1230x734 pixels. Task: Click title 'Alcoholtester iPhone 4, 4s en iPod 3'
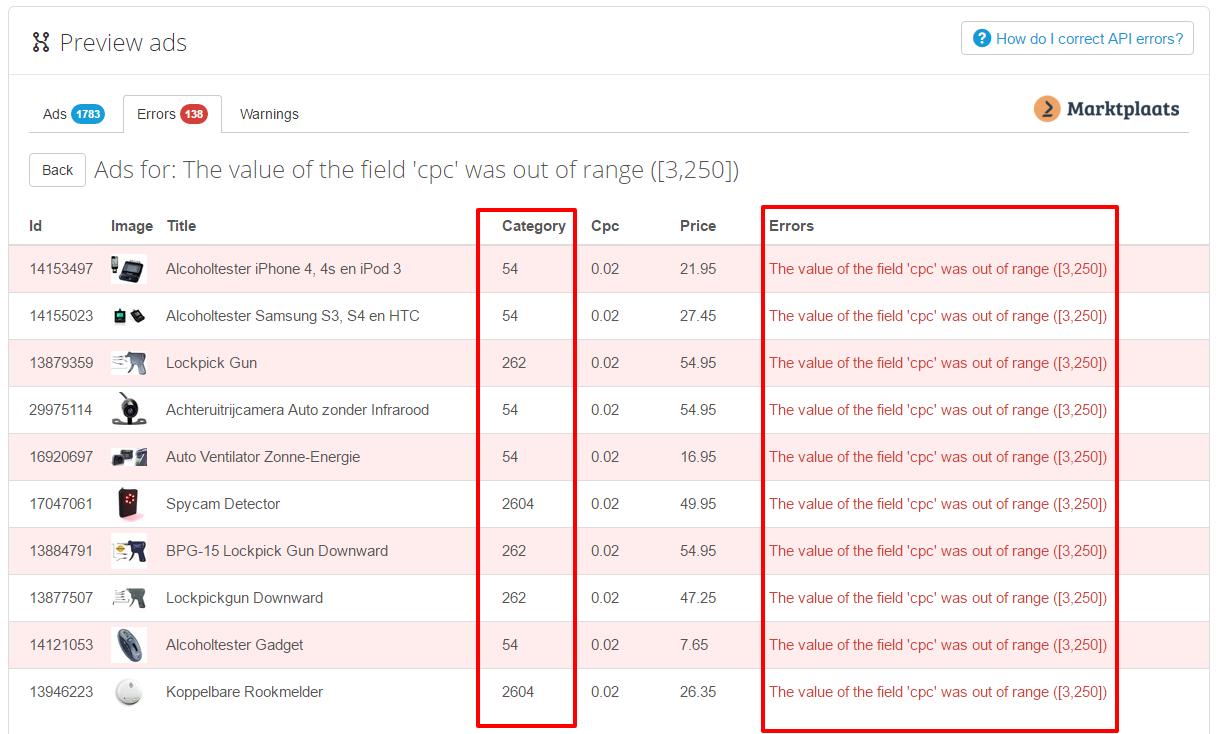284,269
